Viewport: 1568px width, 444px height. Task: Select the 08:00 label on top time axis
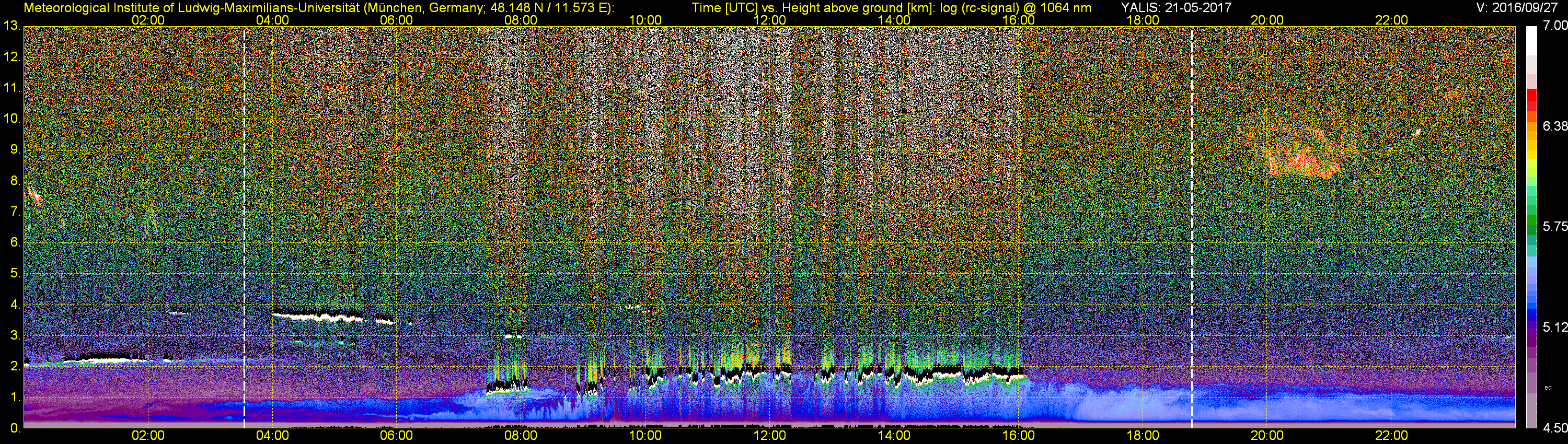[521, 20]
